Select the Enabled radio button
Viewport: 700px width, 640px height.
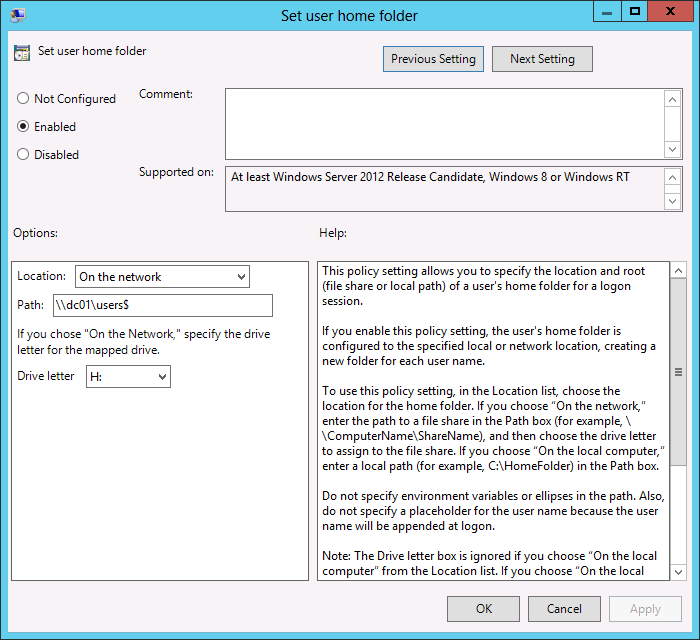coord(23,127)
